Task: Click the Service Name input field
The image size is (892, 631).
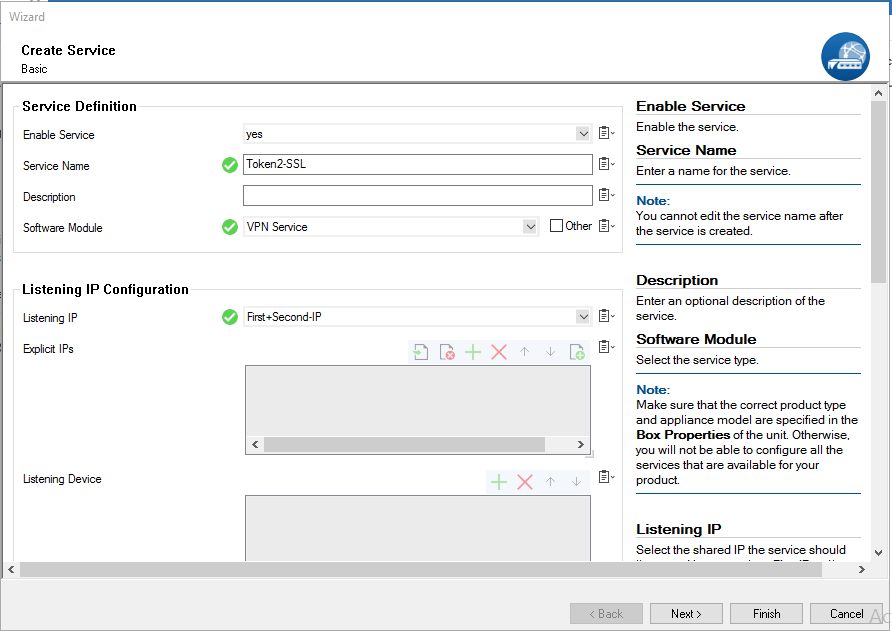Action: (x=418, y=165)
